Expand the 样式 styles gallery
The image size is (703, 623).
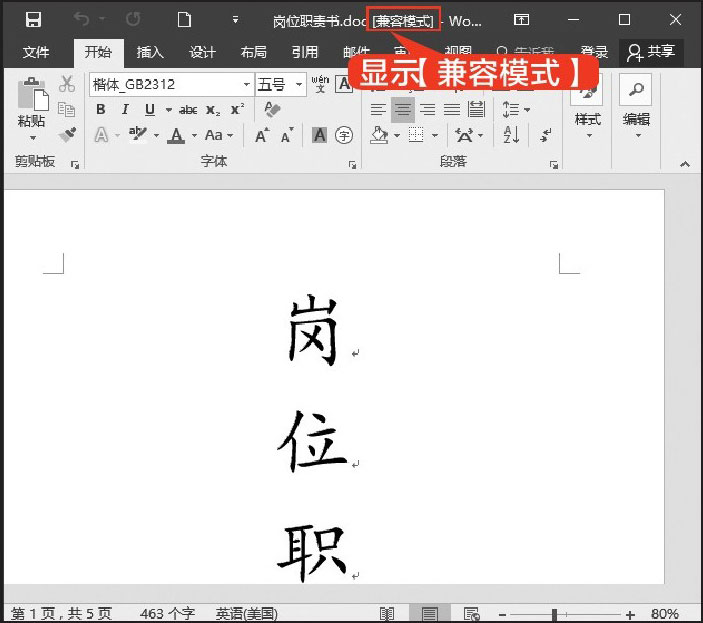pyautogui.click(x=587, y=120)
